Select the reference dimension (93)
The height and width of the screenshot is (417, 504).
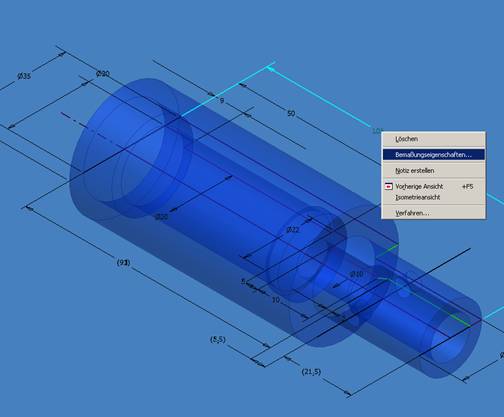coord(123,263)
